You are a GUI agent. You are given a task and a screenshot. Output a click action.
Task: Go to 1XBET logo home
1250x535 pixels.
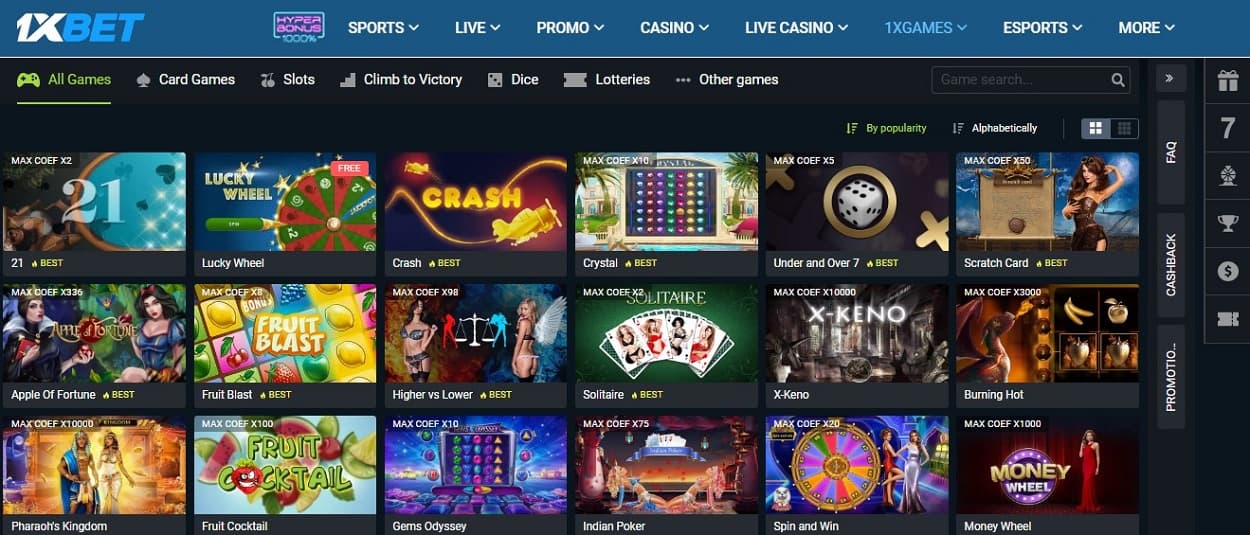pos(80,27)
